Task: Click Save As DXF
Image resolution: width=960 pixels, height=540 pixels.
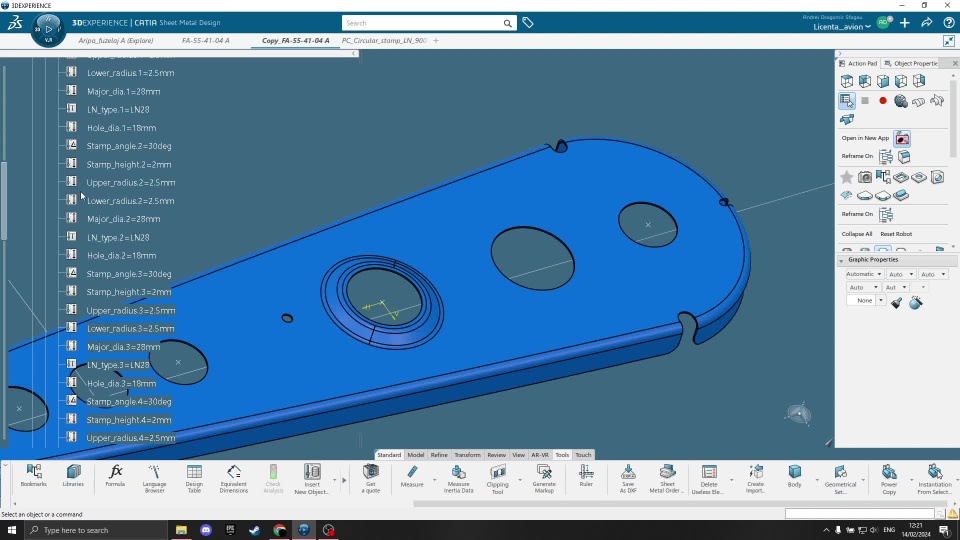Action: coord(628,478)
